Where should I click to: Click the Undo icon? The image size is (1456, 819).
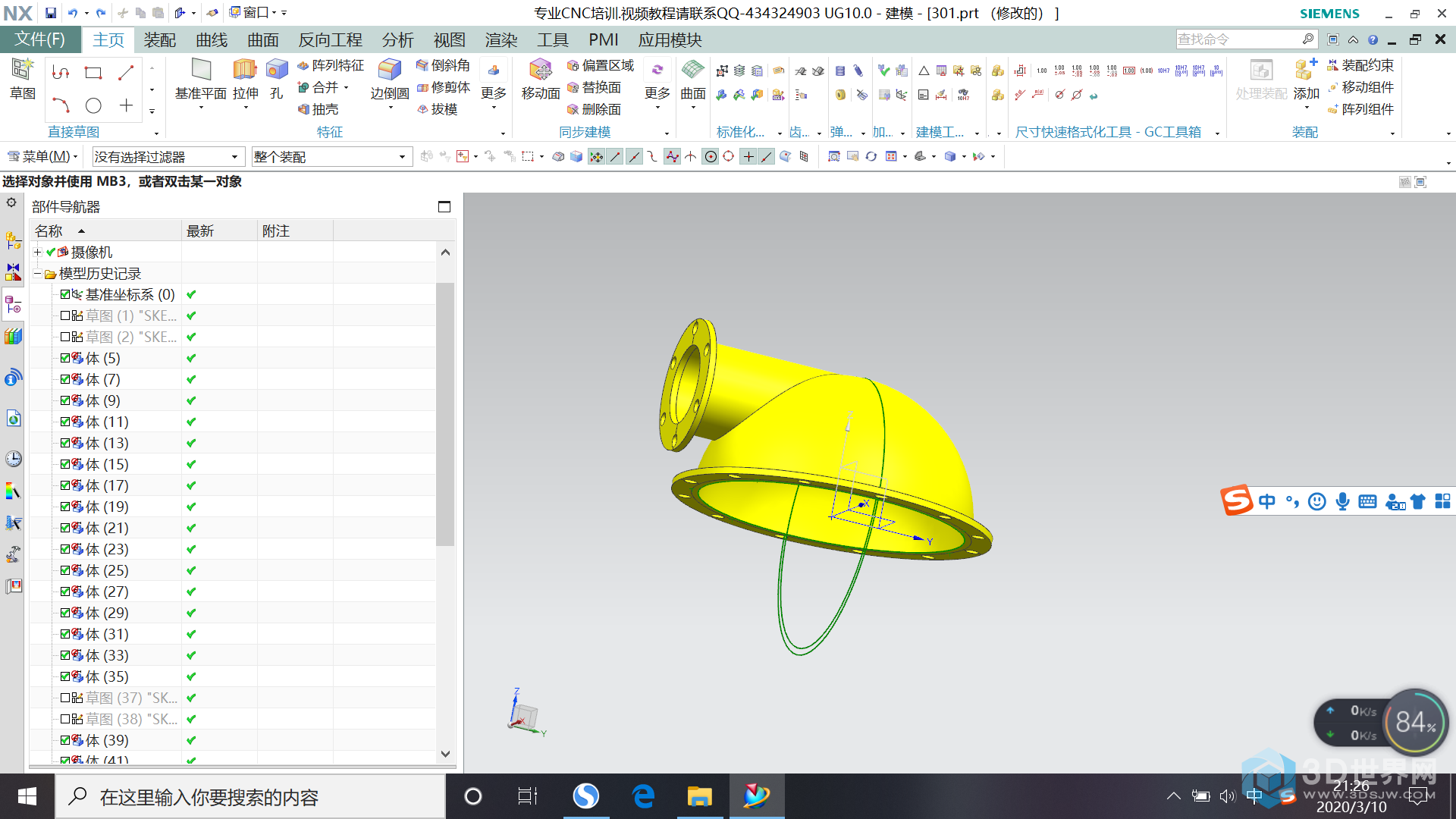(72, 13)
